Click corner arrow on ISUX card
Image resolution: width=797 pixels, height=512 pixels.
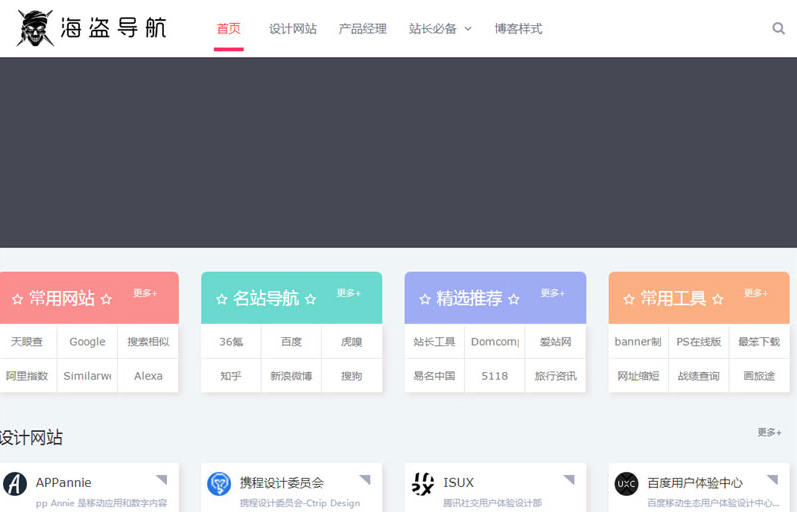[569, 479]
